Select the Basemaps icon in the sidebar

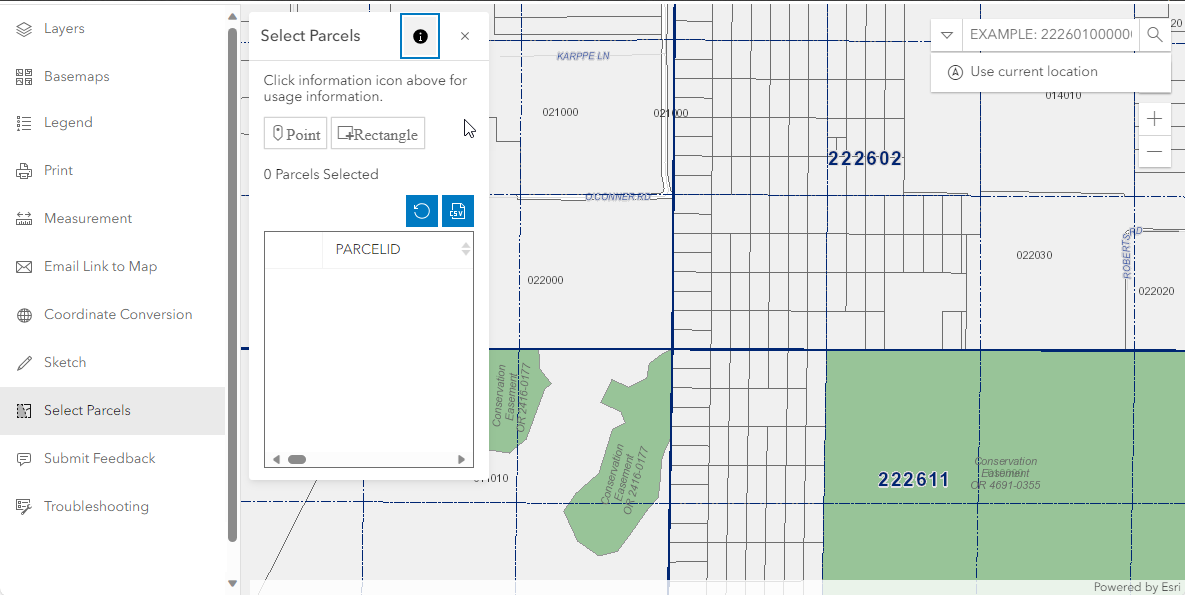coord(26,76)
